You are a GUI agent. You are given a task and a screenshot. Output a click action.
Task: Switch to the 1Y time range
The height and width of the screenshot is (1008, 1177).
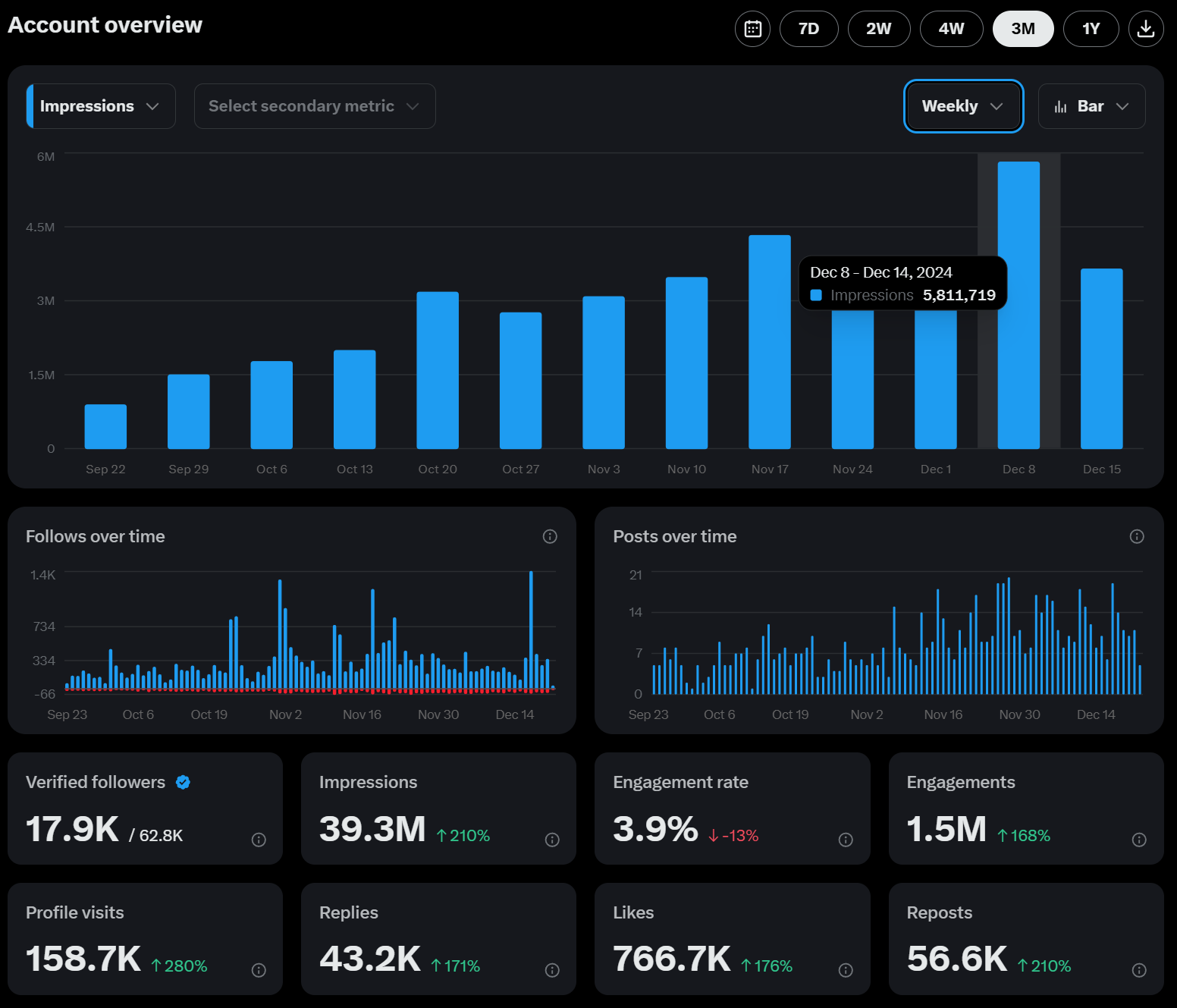pos(1090,29)
